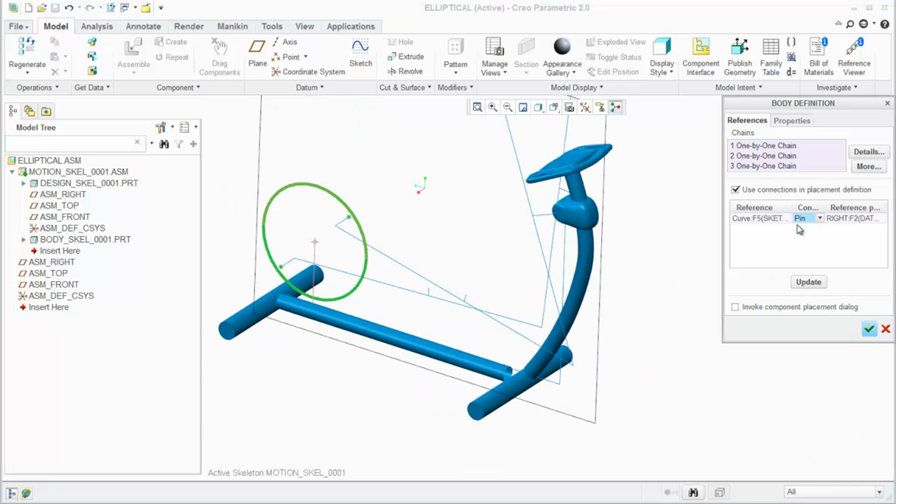Select the Plane datum tool
The height and width of the screenshot is (504, 897).
(x=257, y=53)
